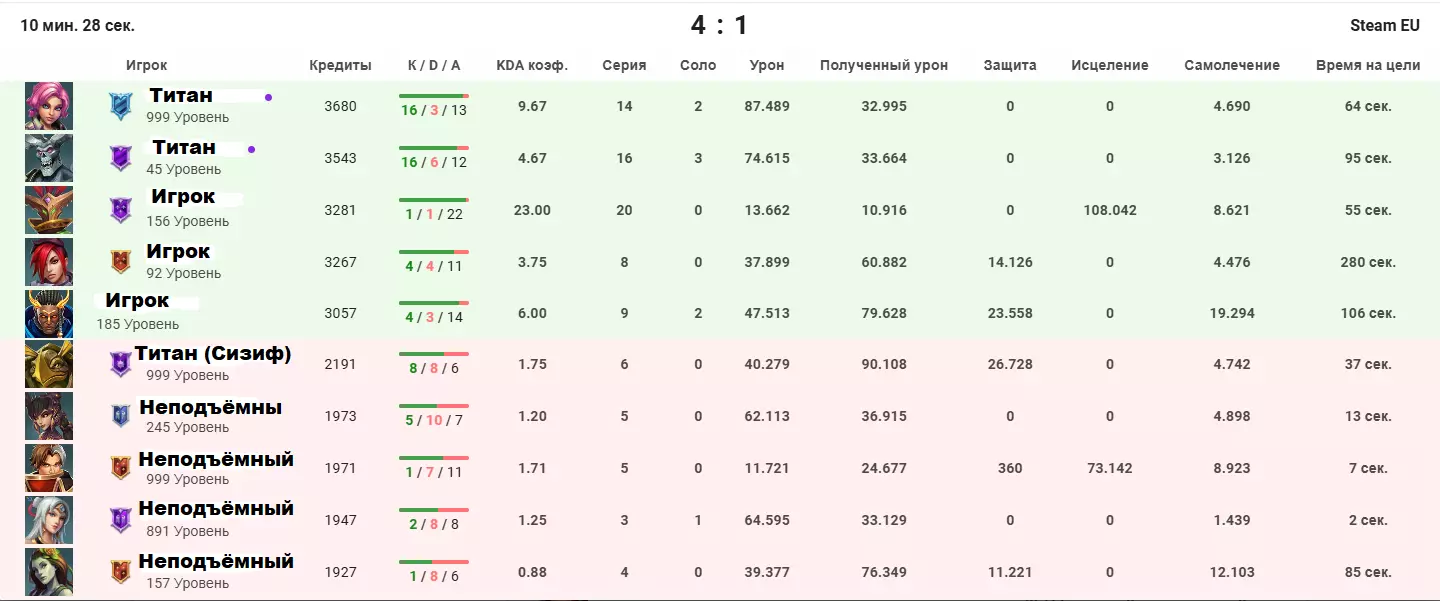1440x601 pixels.
Task: Click the pink-haired champion avatar
Action: click(49, 106)
